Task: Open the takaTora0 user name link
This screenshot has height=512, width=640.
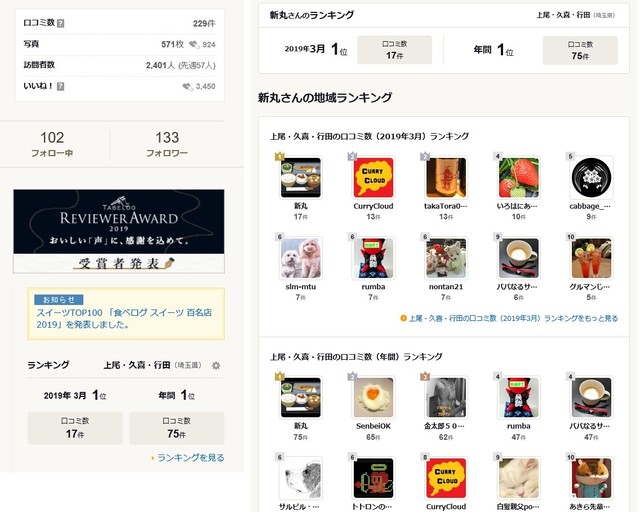Action: 445,206
